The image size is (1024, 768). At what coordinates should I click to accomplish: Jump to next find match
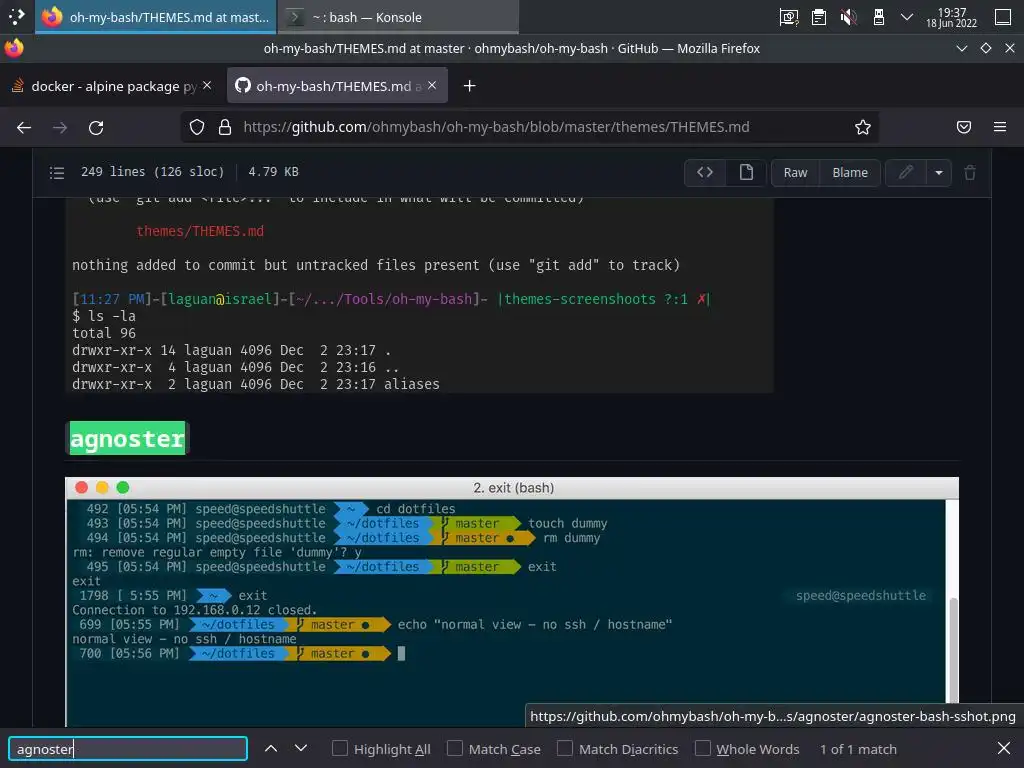300,748
